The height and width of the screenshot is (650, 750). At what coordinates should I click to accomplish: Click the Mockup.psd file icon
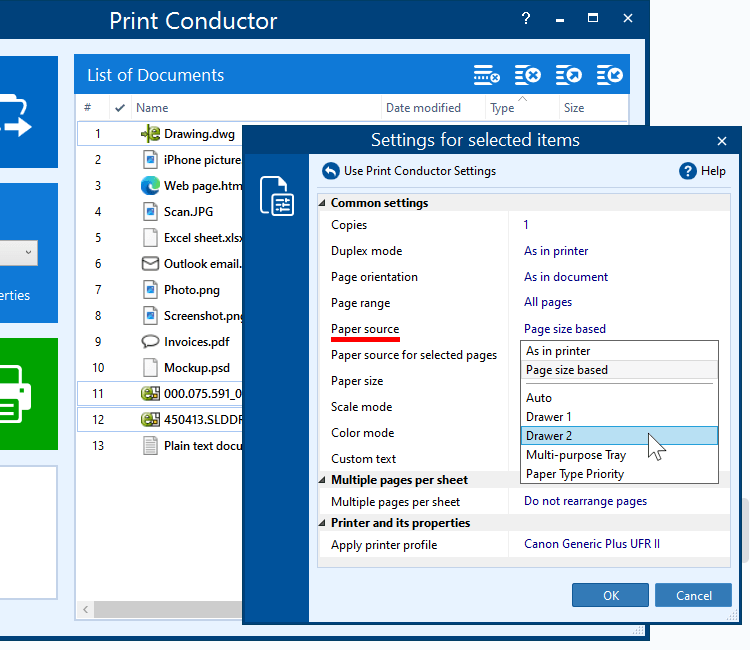point(150,367)
